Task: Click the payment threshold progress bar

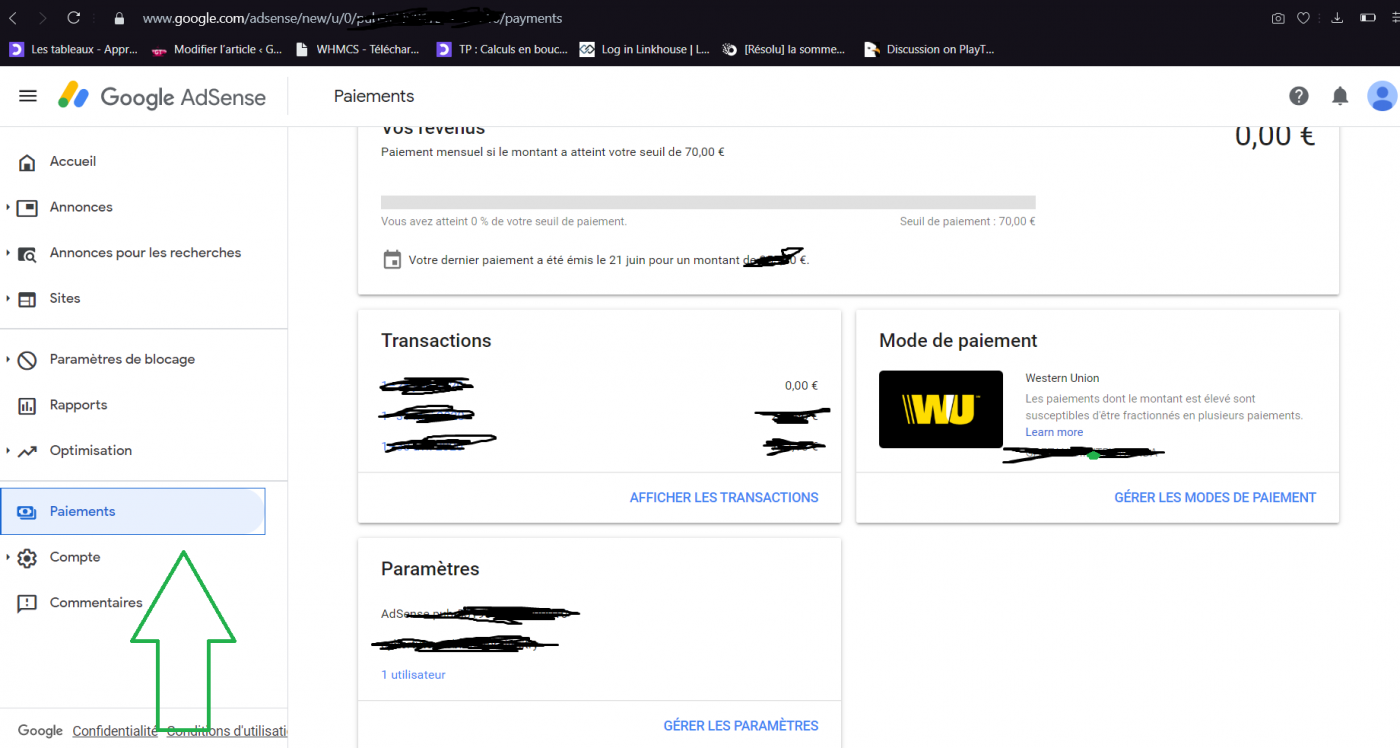Action: click(708, 202)
